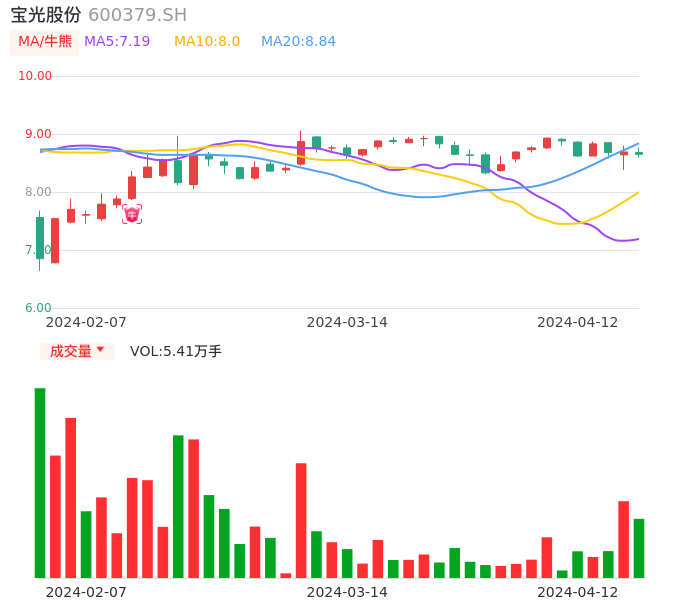686x606 pixels.
Task: Click the tallest green volume bar
Action: 40,482
